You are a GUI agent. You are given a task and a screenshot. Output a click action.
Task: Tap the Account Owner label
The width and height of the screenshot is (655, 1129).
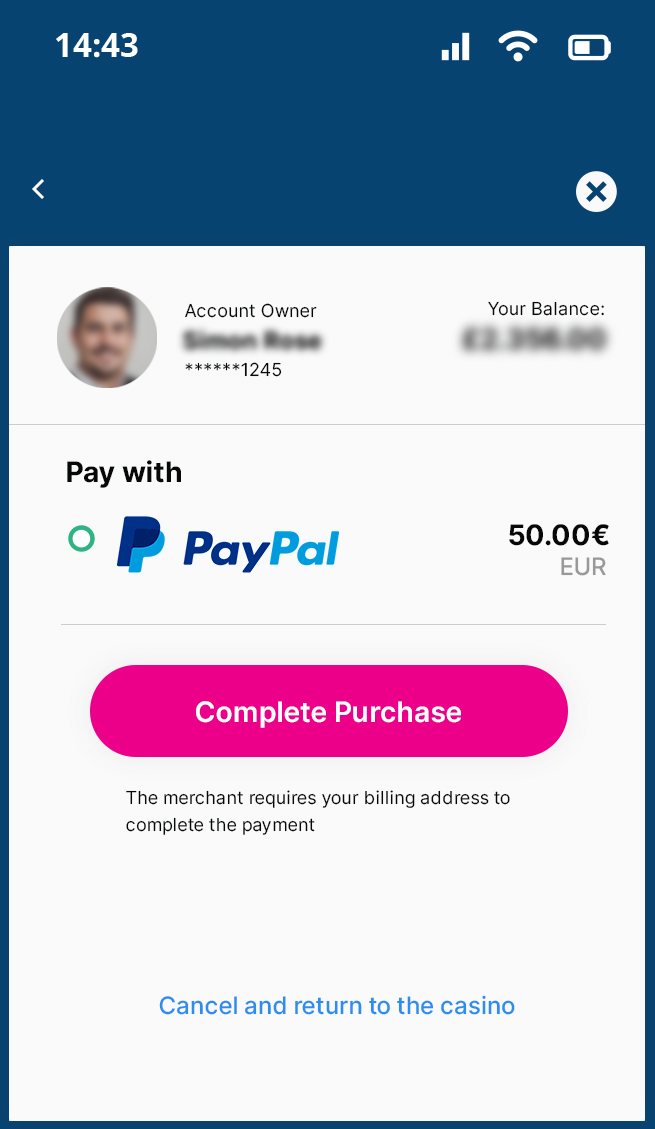click(x=250, y=310)
